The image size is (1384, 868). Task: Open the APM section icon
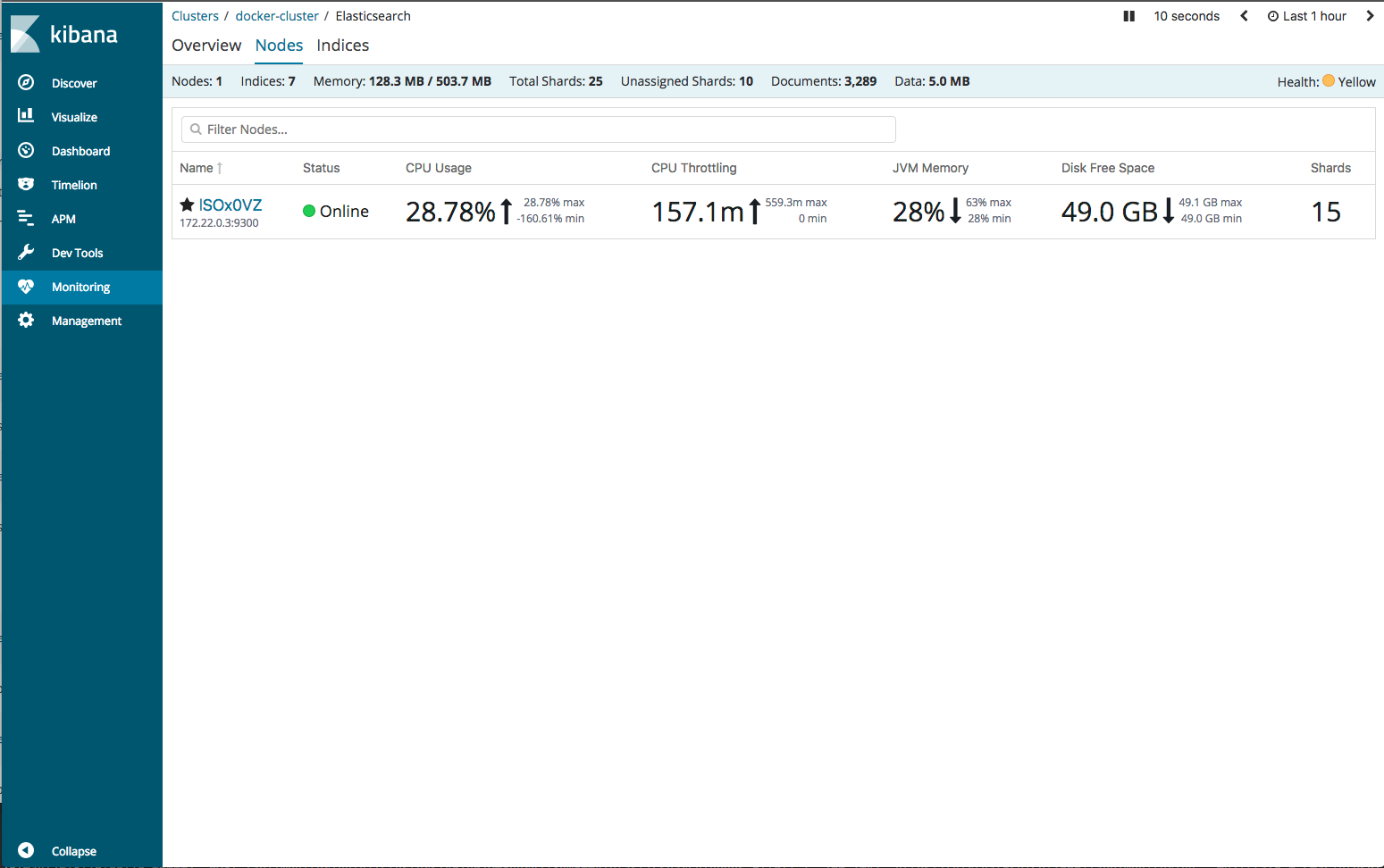[x=26, y=218]
